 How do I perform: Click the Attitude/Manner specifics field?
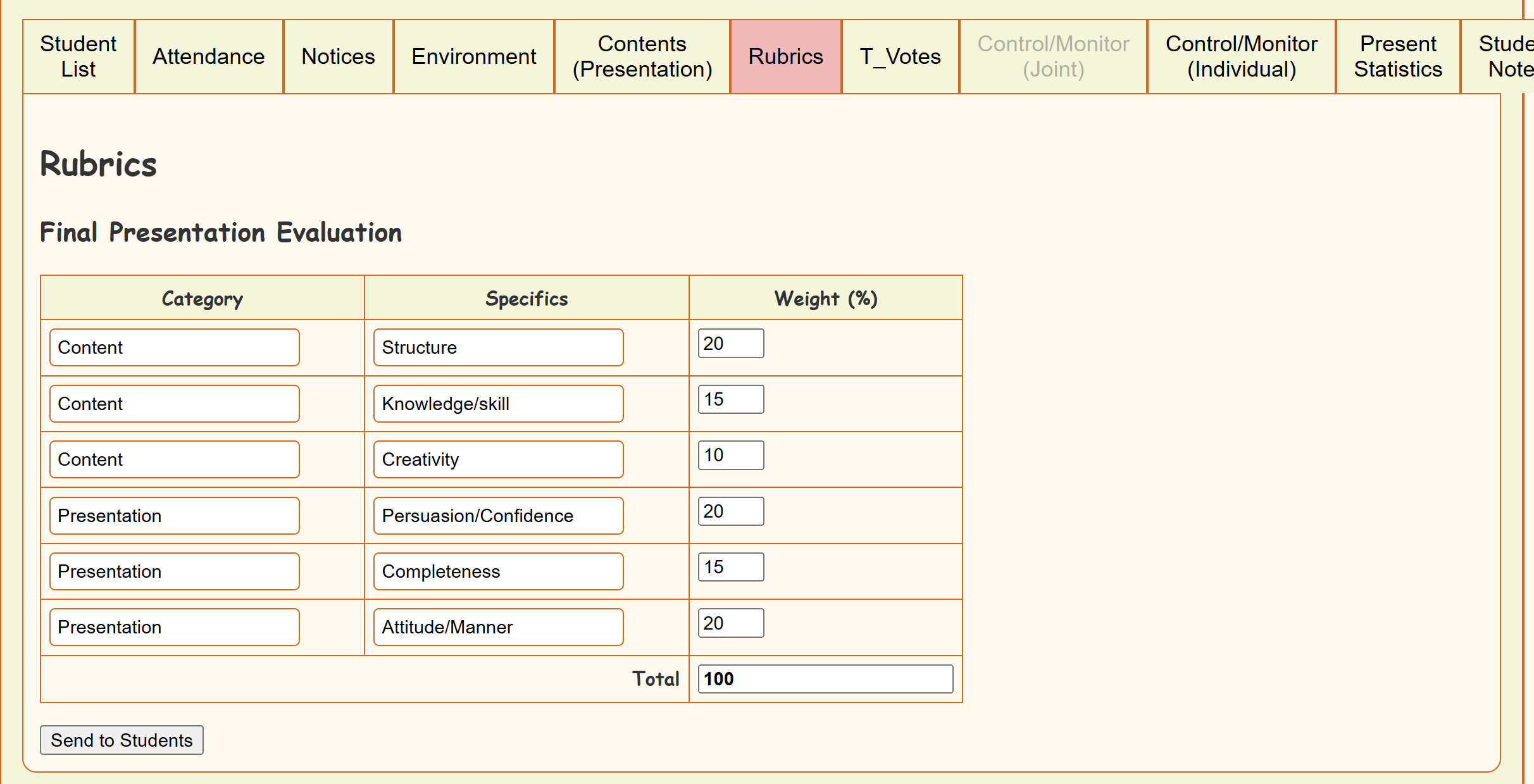pyautogui.click(x=498, y=627)
